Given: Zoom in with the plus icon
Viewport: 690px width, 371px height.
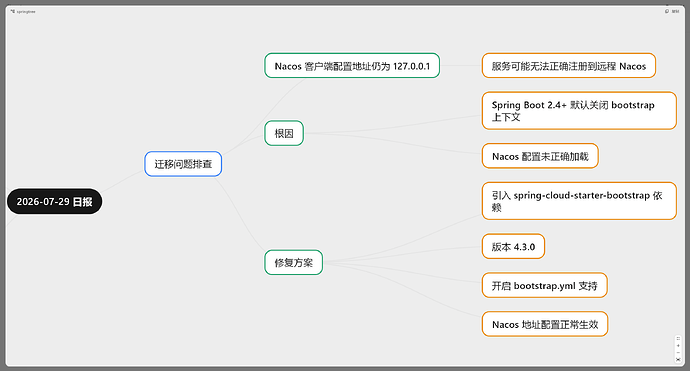Looking at the screenshot, I should click(678, 345).
